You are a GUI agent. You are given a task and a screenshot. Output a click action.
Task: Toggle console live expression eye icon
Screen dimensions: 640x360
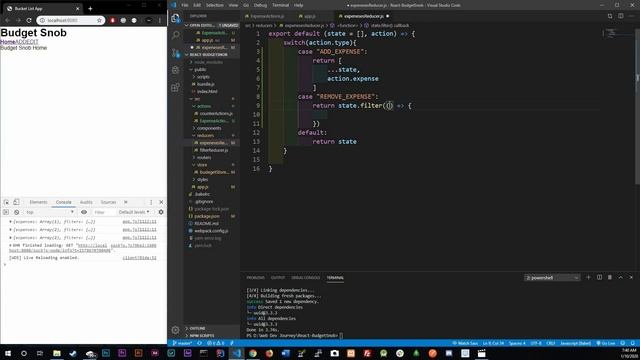tap(84, 212)
